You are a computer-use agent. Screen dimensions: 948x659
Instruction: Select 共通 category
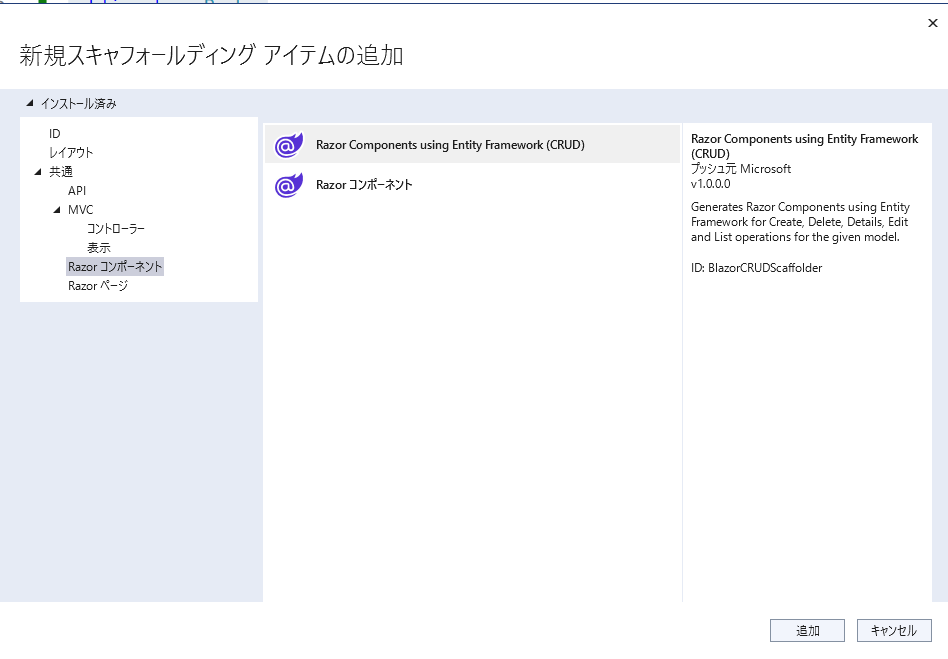point(60,172)
